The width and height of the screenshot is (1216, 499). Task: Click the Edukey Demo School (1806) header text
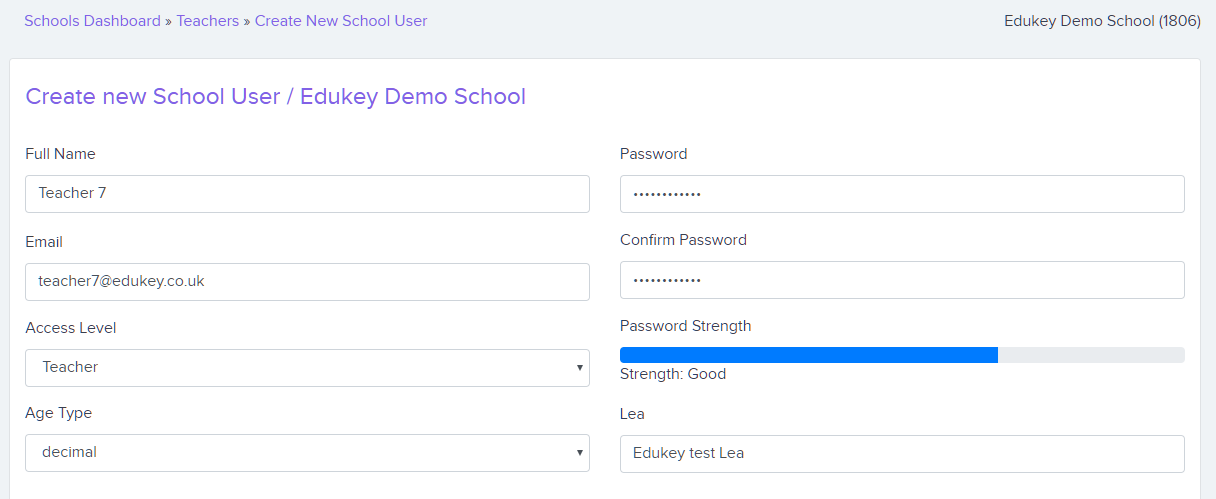[1102, 21]
